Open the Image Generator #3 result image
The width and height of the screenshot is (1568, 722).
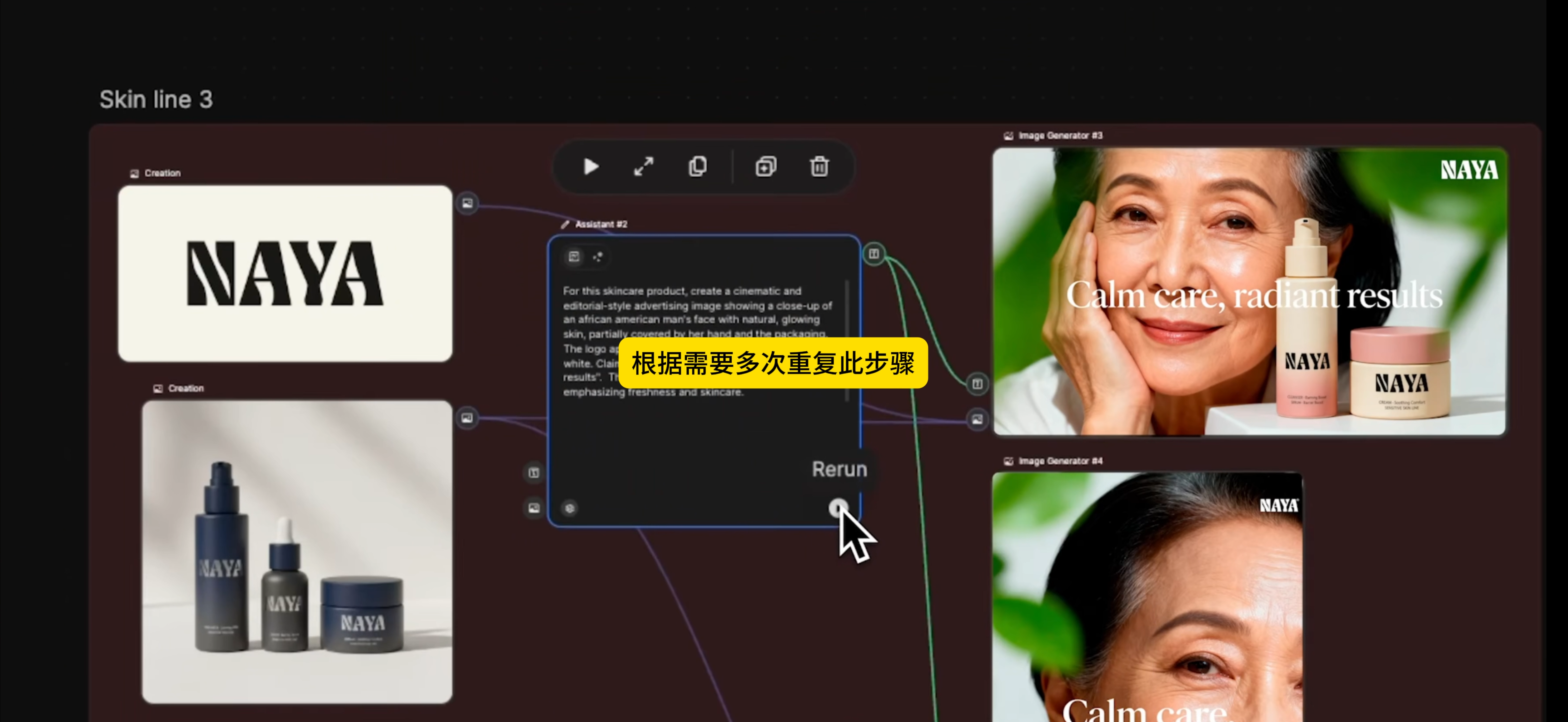point(1250,291)
